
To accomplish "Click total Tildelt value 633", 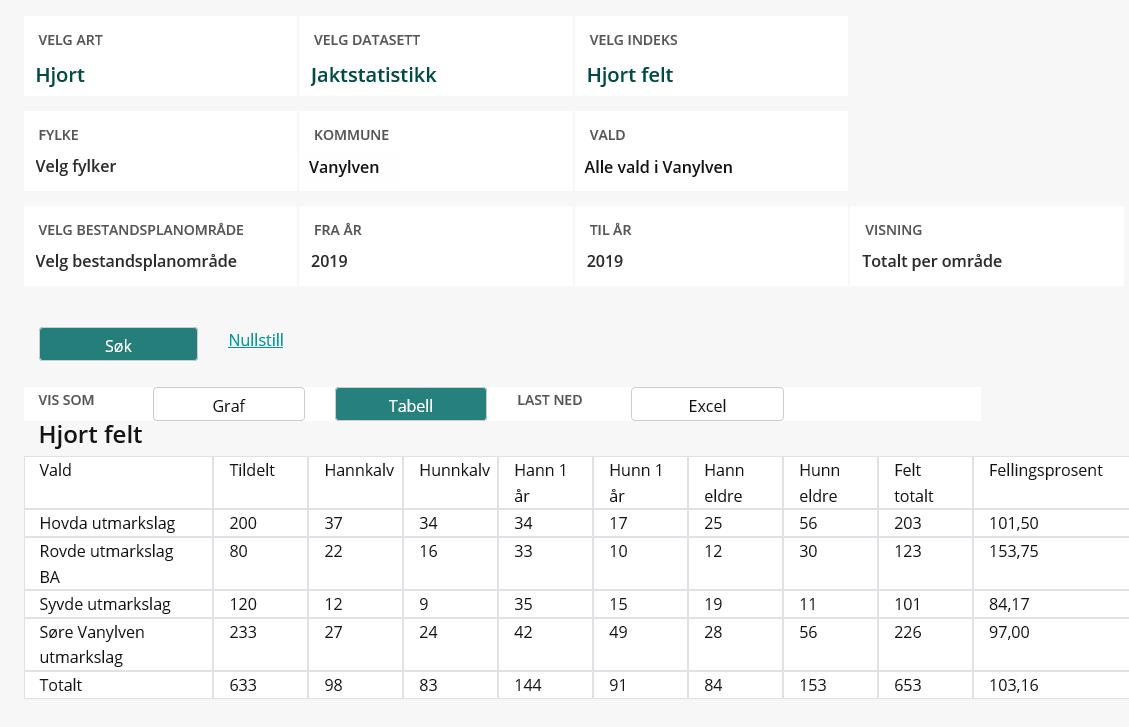I will [243, 685].
